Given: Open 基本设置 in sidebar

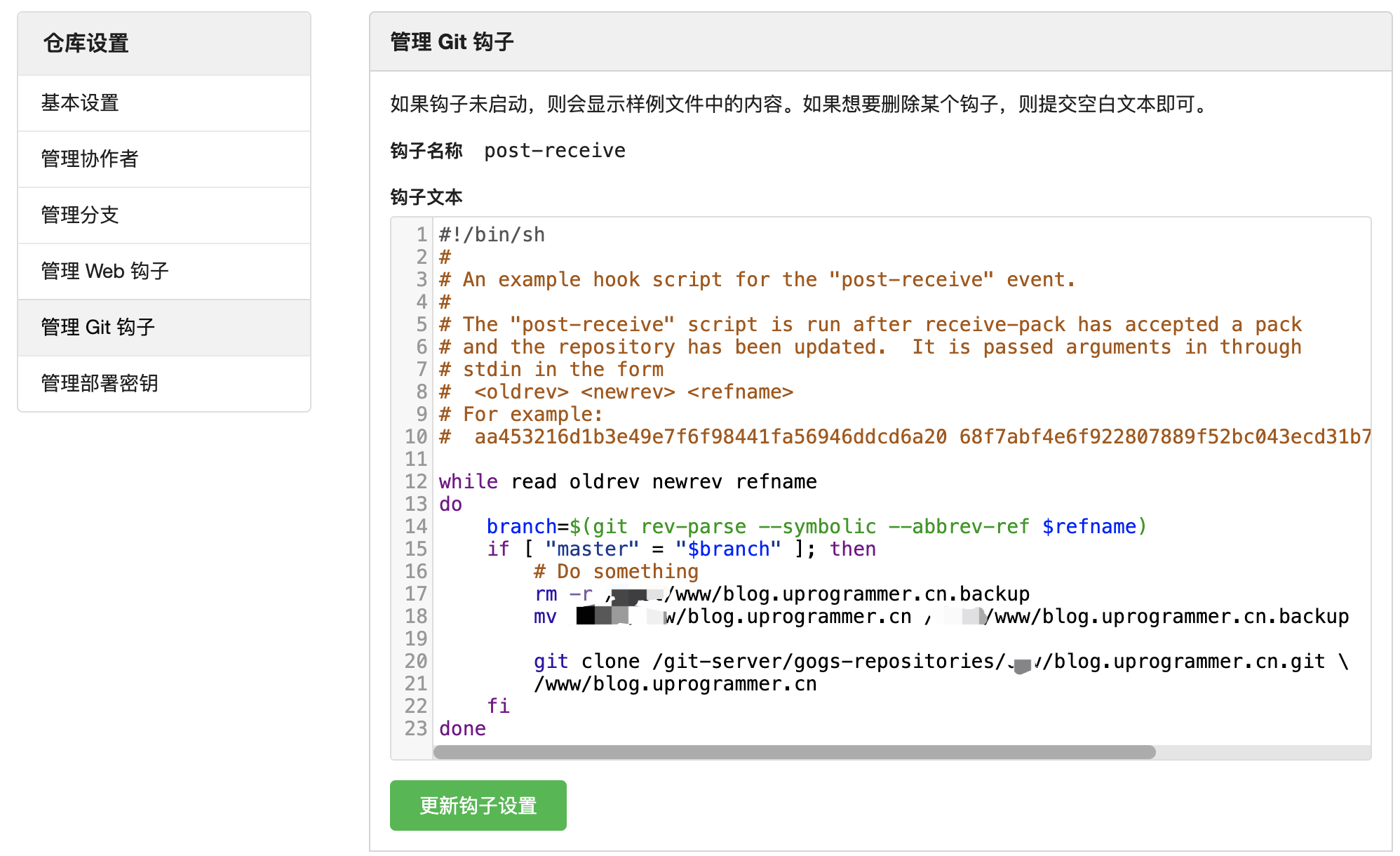Looking at the screenshot, I should pos(80,103).
